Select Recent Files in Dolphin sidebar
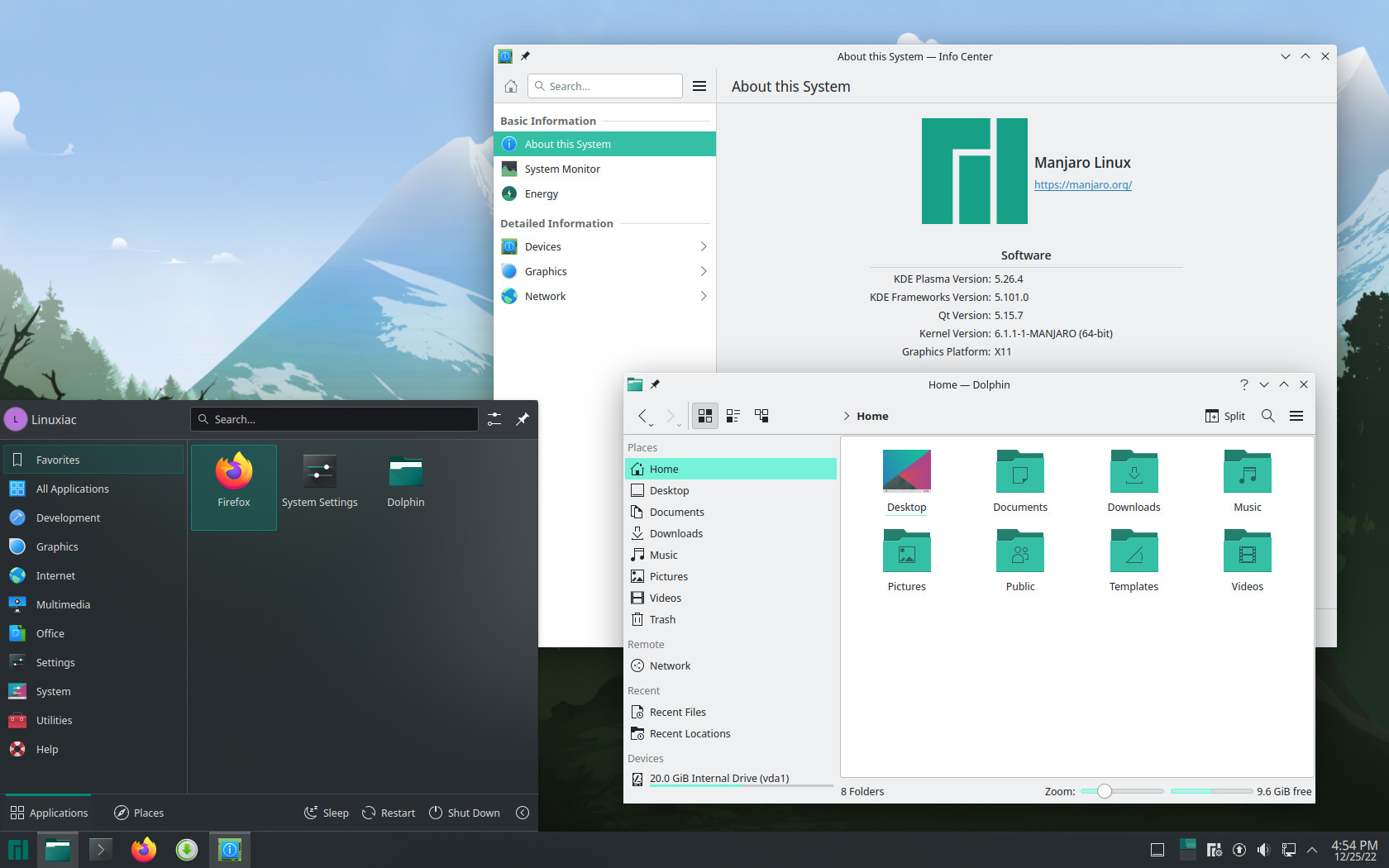Viewport: 1389px width, 868px height. pyautogui.click(x=731, y=712)
